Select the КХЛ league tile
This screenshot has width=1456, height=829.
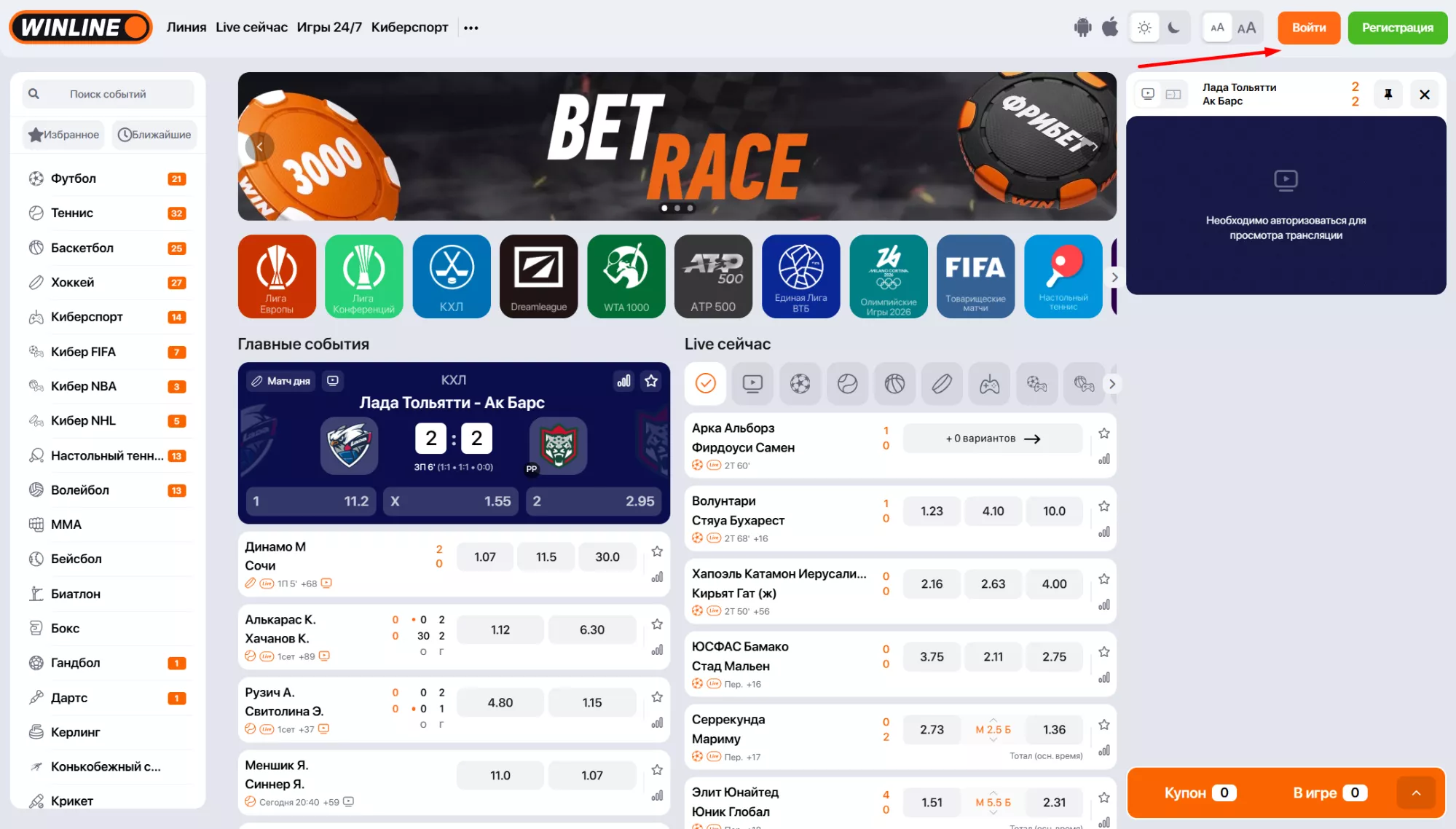[x=452, y=276]
